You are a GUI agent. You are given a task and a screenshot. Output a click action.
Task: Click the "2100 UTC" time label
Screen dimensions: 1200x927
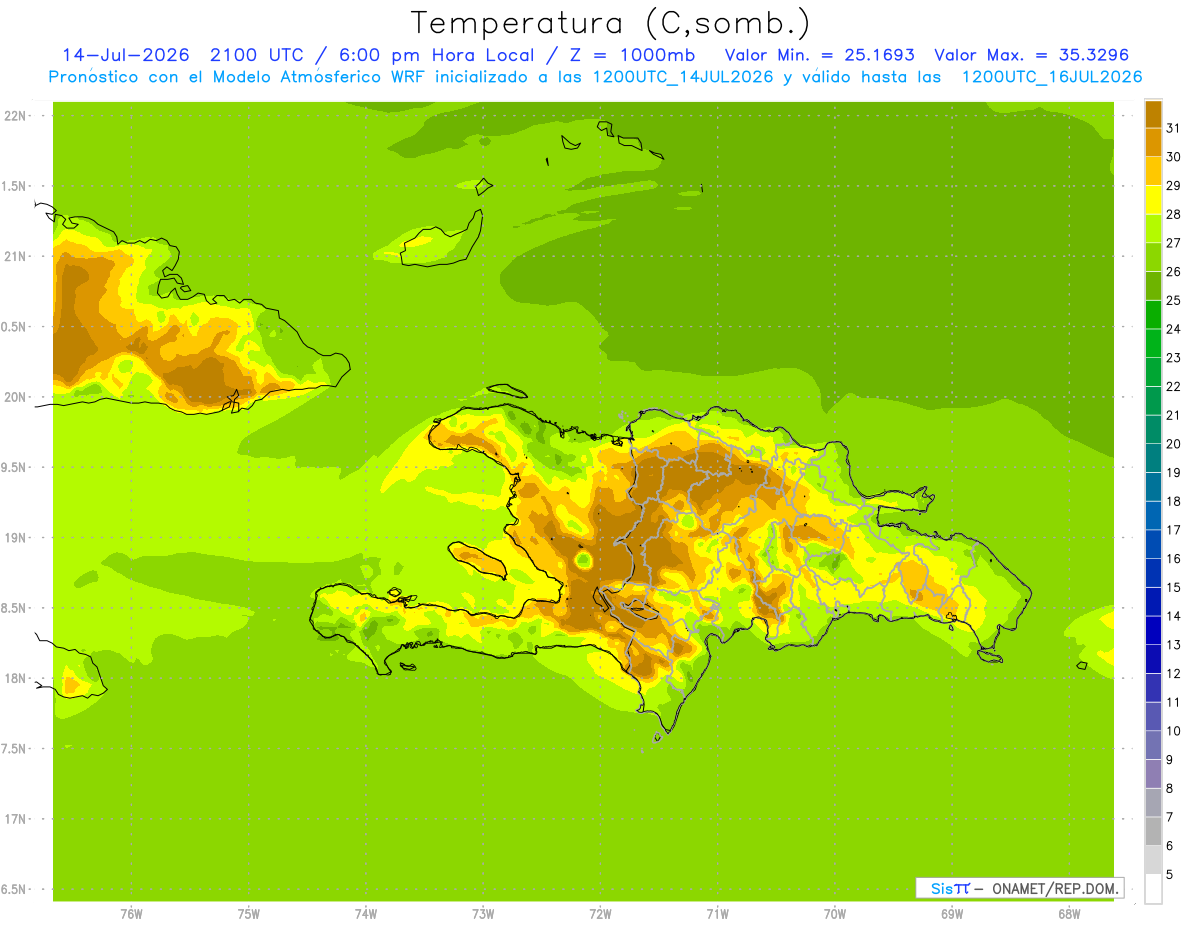257,55
